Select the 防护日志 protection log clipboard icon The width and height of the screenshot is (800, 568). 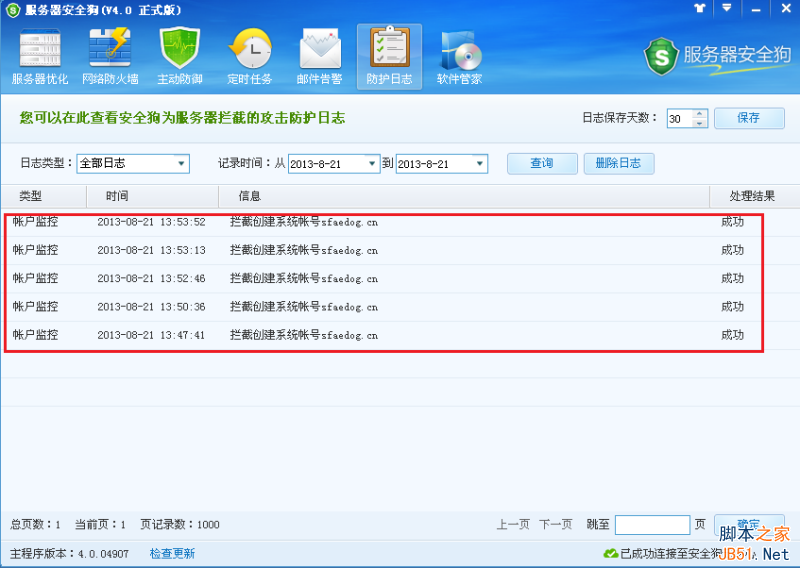pyautogui.click(x=389, y=57)
